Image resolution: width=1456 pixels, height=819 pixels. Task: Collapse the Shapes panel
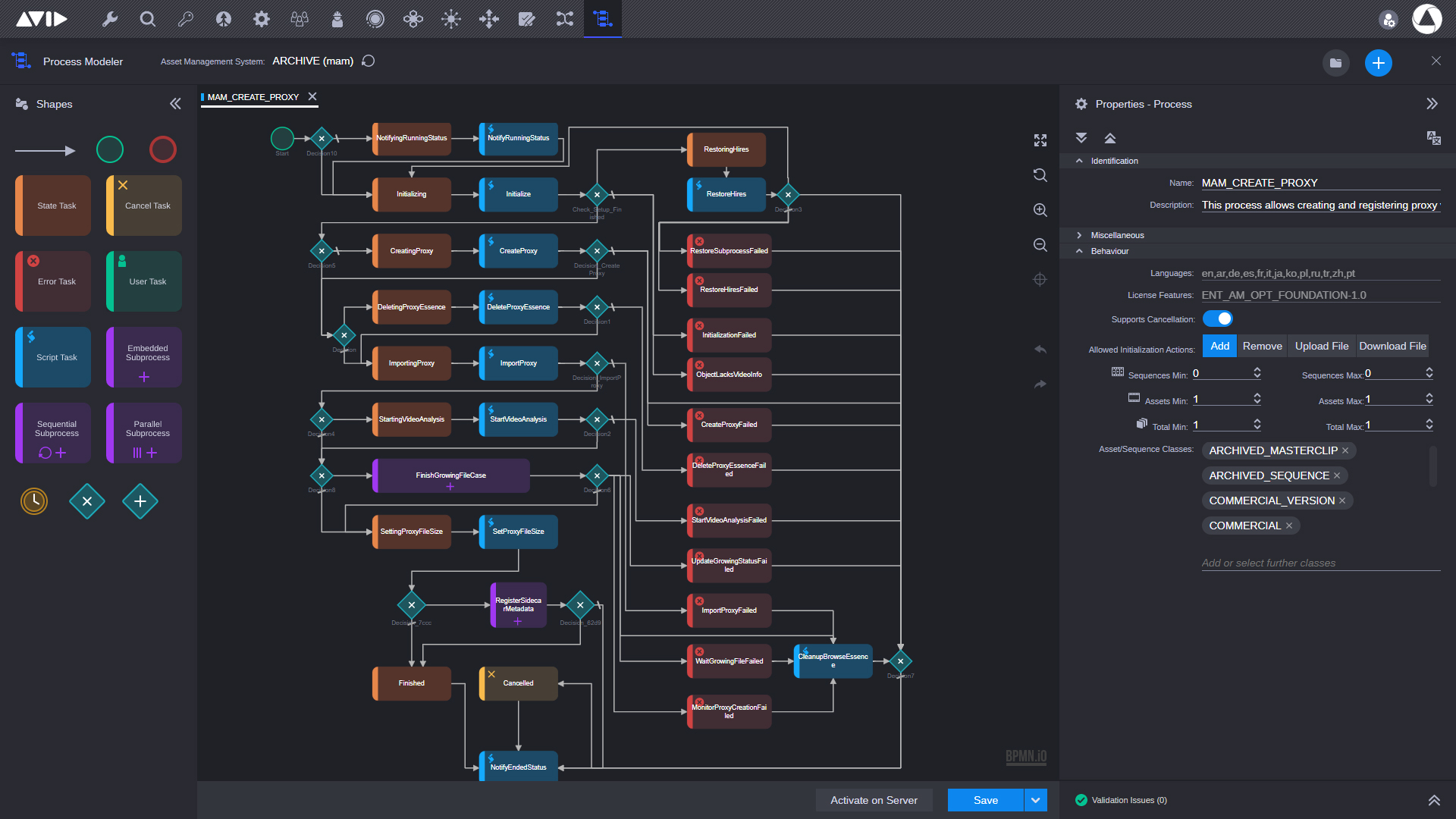[175, 104]
